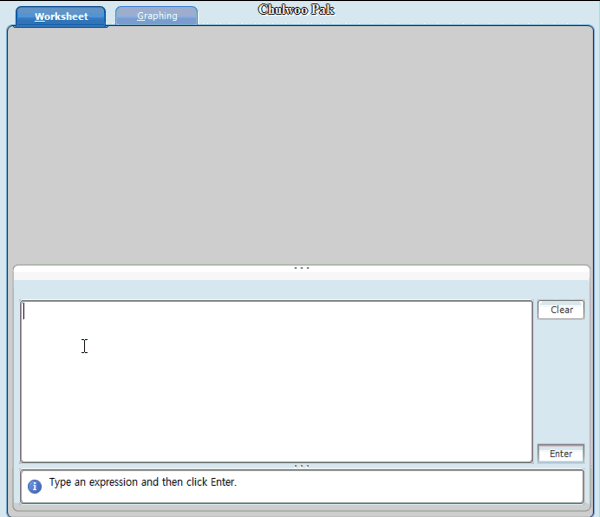The image size is (600, 517).
Task: Click the 'Chulwoo Pak' title text
Action: pos(296,10)
